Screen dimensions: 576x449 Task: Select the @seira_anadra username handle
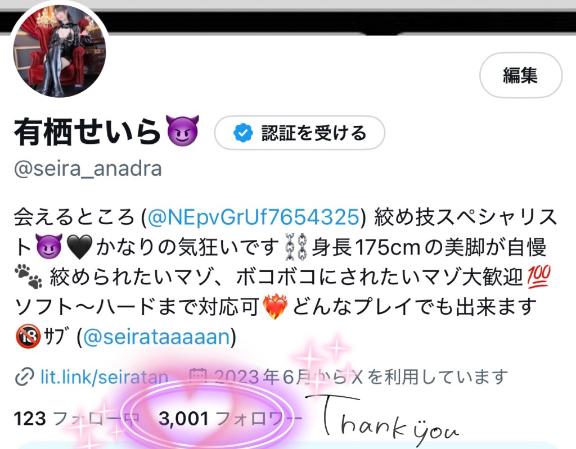point(88,169)
